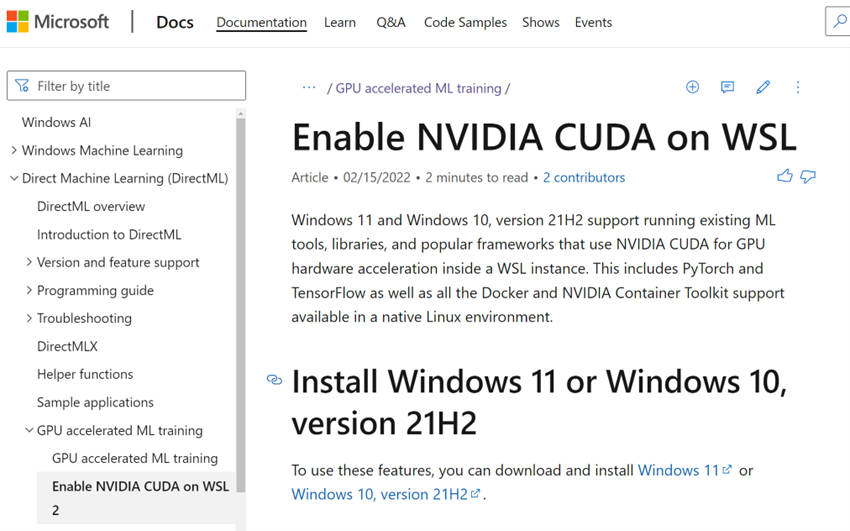Give the article a thumbs up

pos(784,176)
